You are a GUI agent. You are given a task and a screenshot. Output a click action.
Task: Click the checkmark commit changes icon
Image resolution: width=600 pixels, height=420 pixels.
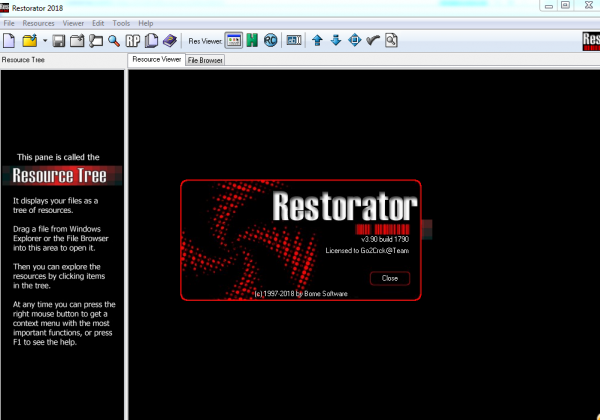373,41
